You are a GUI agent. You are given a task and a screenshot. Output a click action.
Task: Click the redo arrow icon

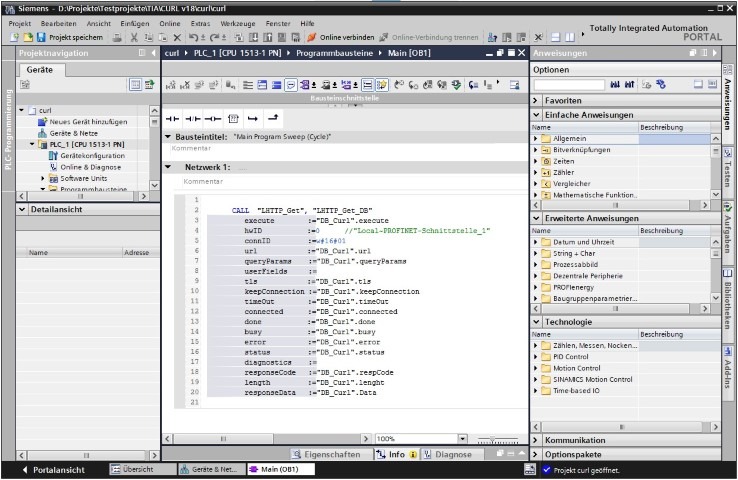214,37
